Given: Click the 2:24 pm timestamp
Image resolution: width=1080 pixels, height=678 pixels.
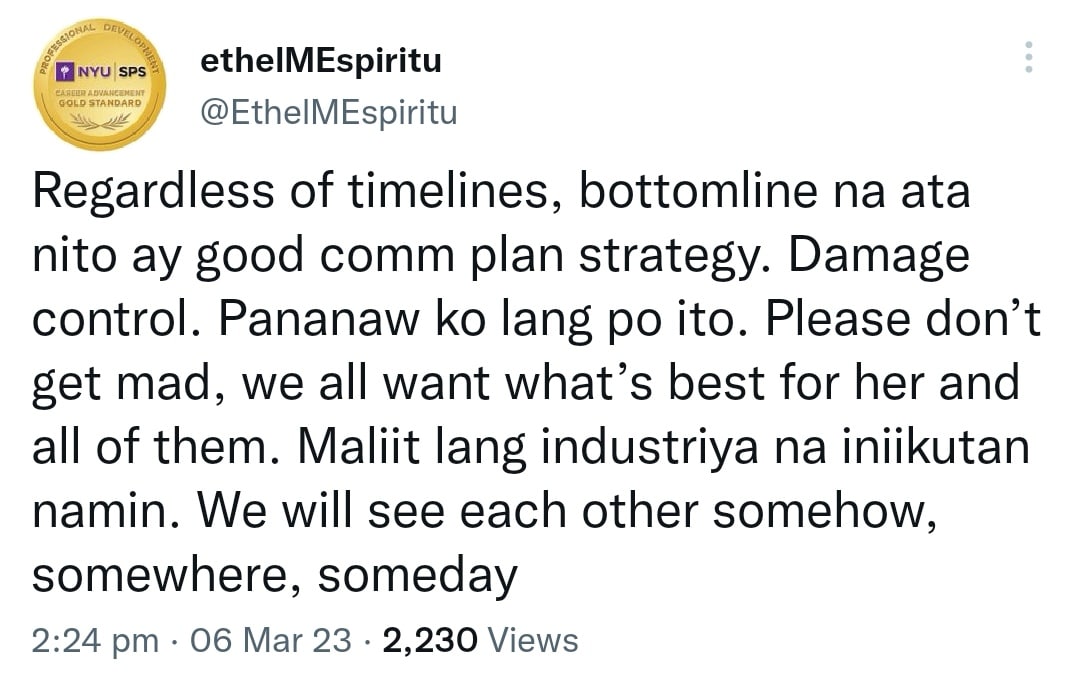Looking at the screenshot, I should click(x=95, y=640).
